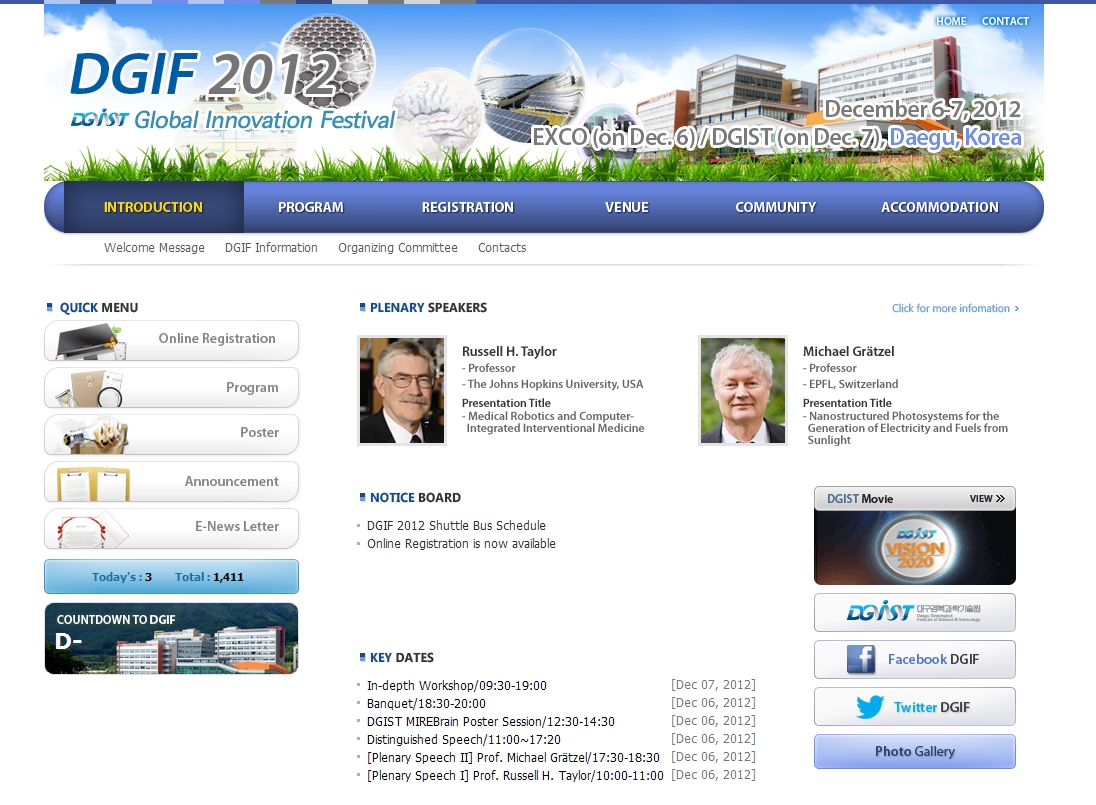Open the In-depth Workshop key date
The width and height of the screenshot is (1096, 805).
456,686
